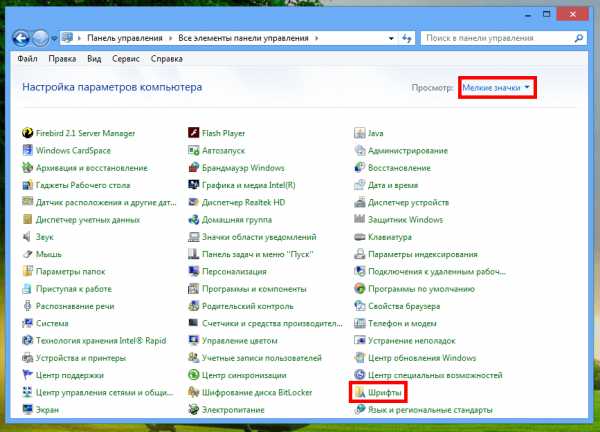Image resolution: width=600 pixels, height=432 pixels.
Task: Open the Мышь icon
Action: tap(28, 254)
